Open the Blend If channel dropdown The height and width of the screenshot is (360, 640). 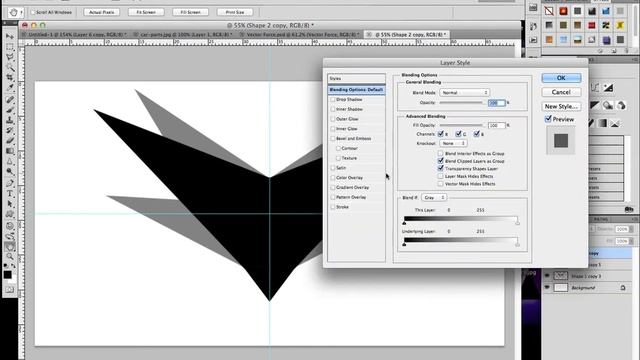[x=434, y=198]
